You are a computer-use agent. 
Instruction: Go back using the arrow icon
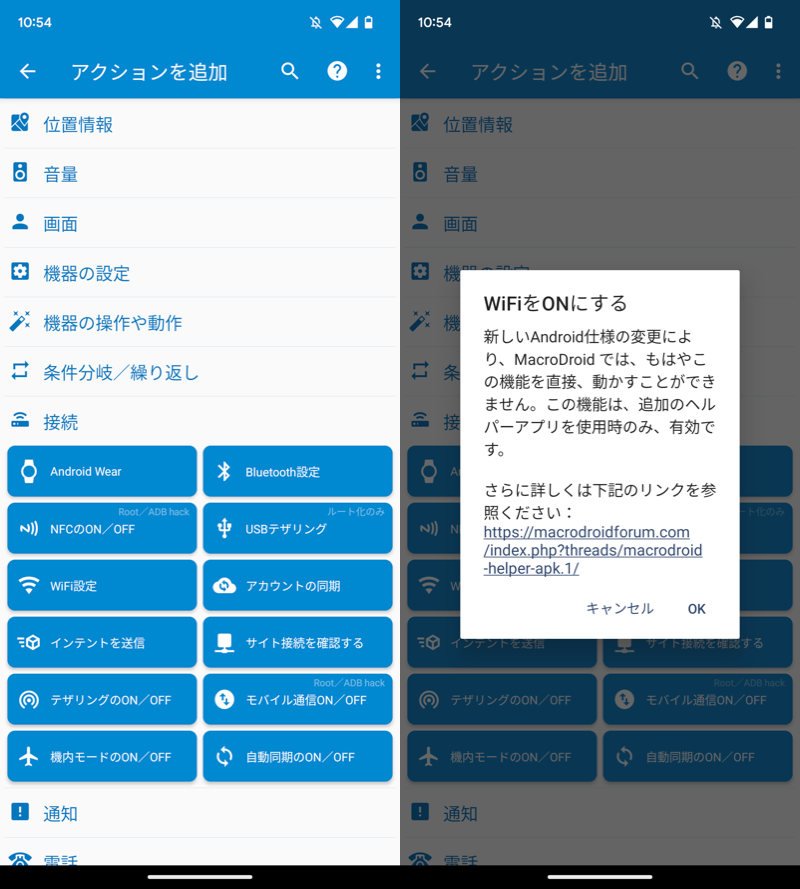28,71
